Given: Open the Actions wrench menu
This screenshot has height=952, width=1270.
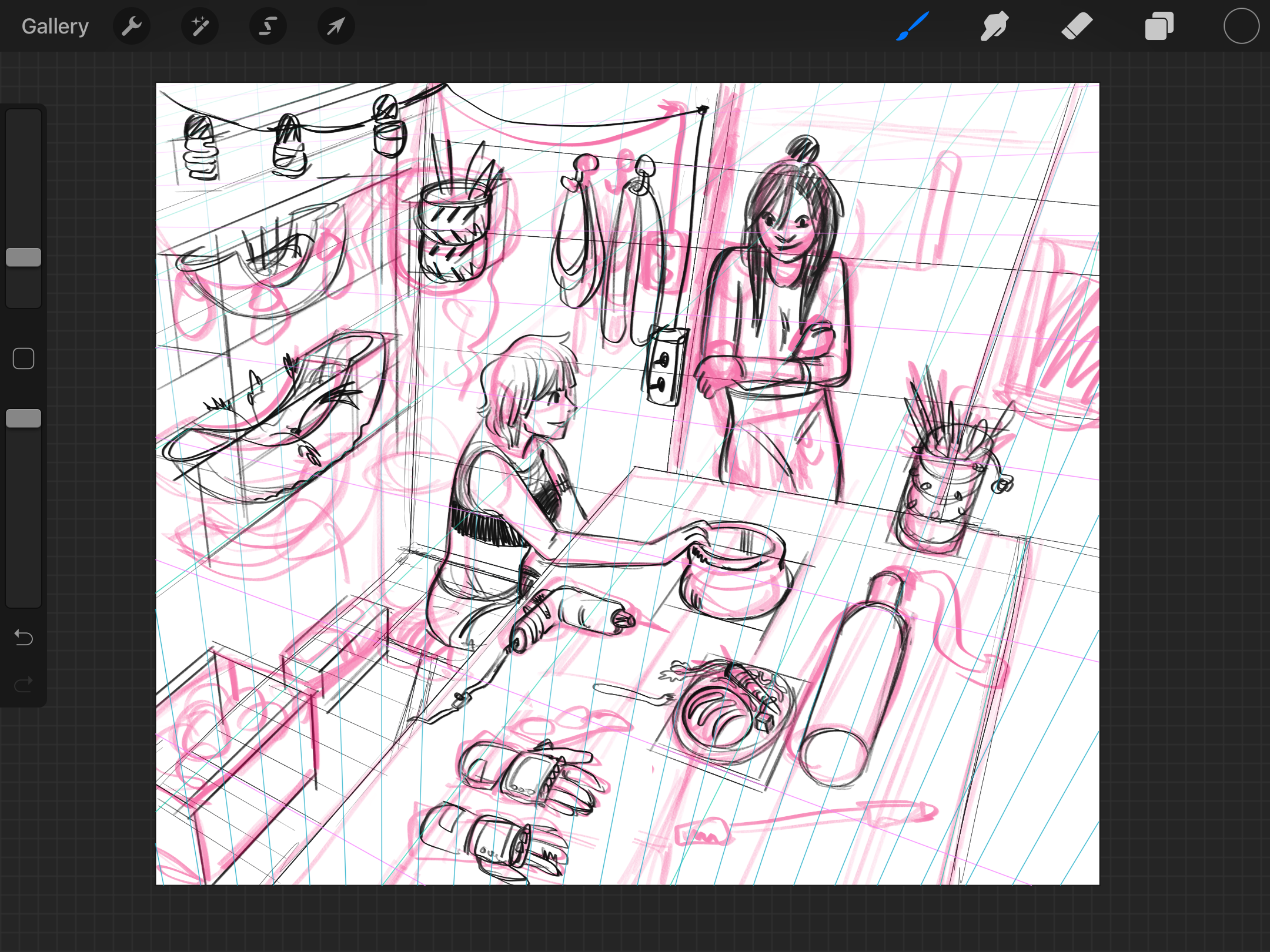Looking at the screenshot, I should pos(132,26).
